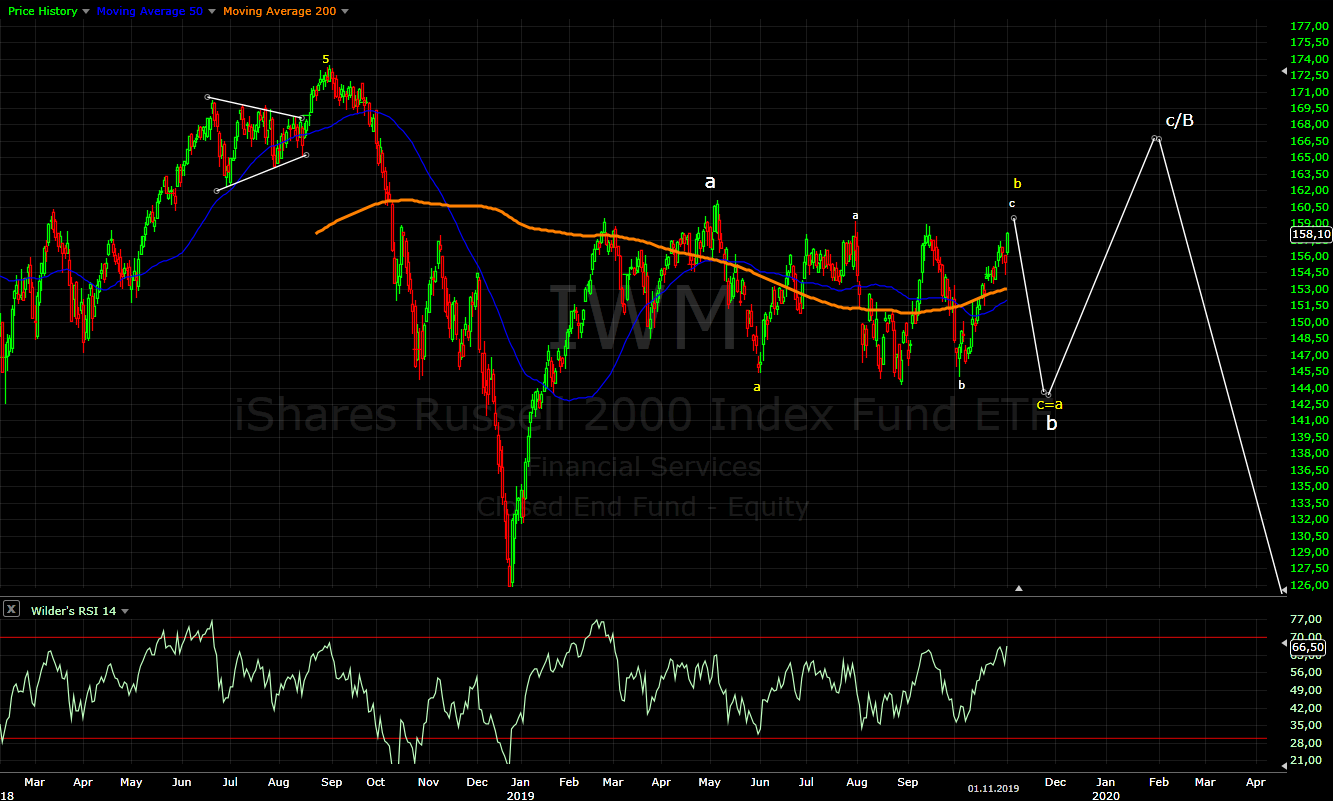
Task: Click the arrow marker beside the 66,50 RSI value
Action: click(1284, 644)
